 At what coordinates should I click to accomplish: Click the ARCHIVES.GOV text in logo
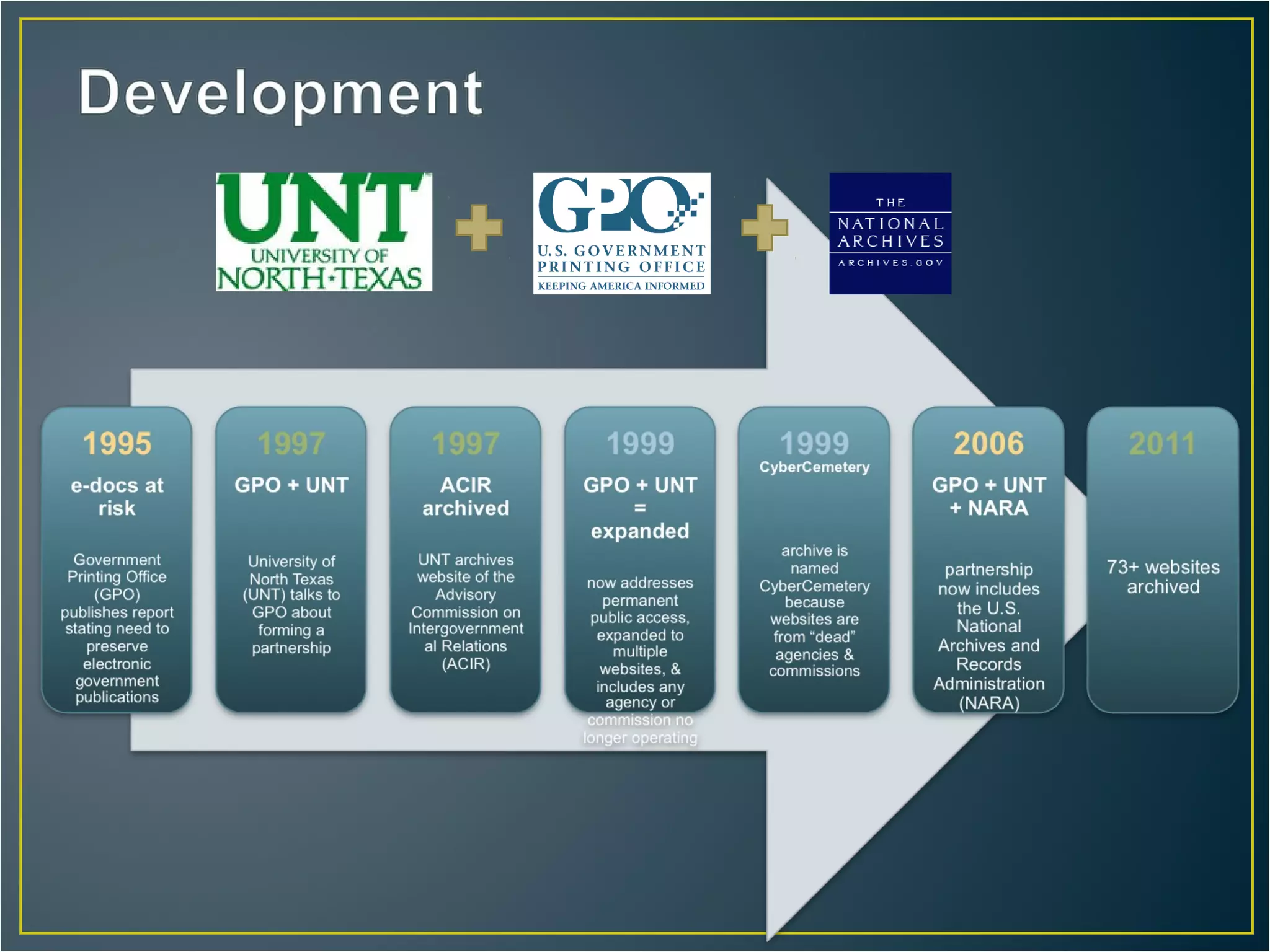(x=890, y=263)
